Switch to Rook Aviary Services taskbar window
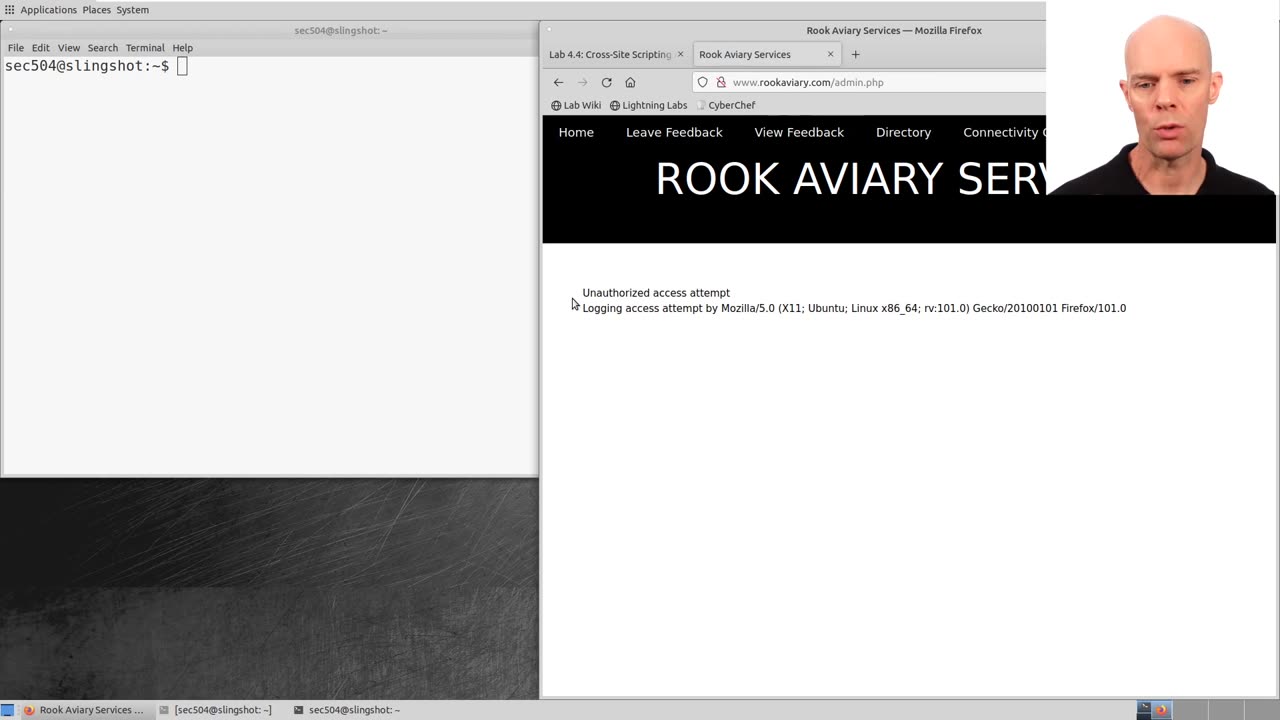The height and width of the screenshot is (720, 1280). 84,710
